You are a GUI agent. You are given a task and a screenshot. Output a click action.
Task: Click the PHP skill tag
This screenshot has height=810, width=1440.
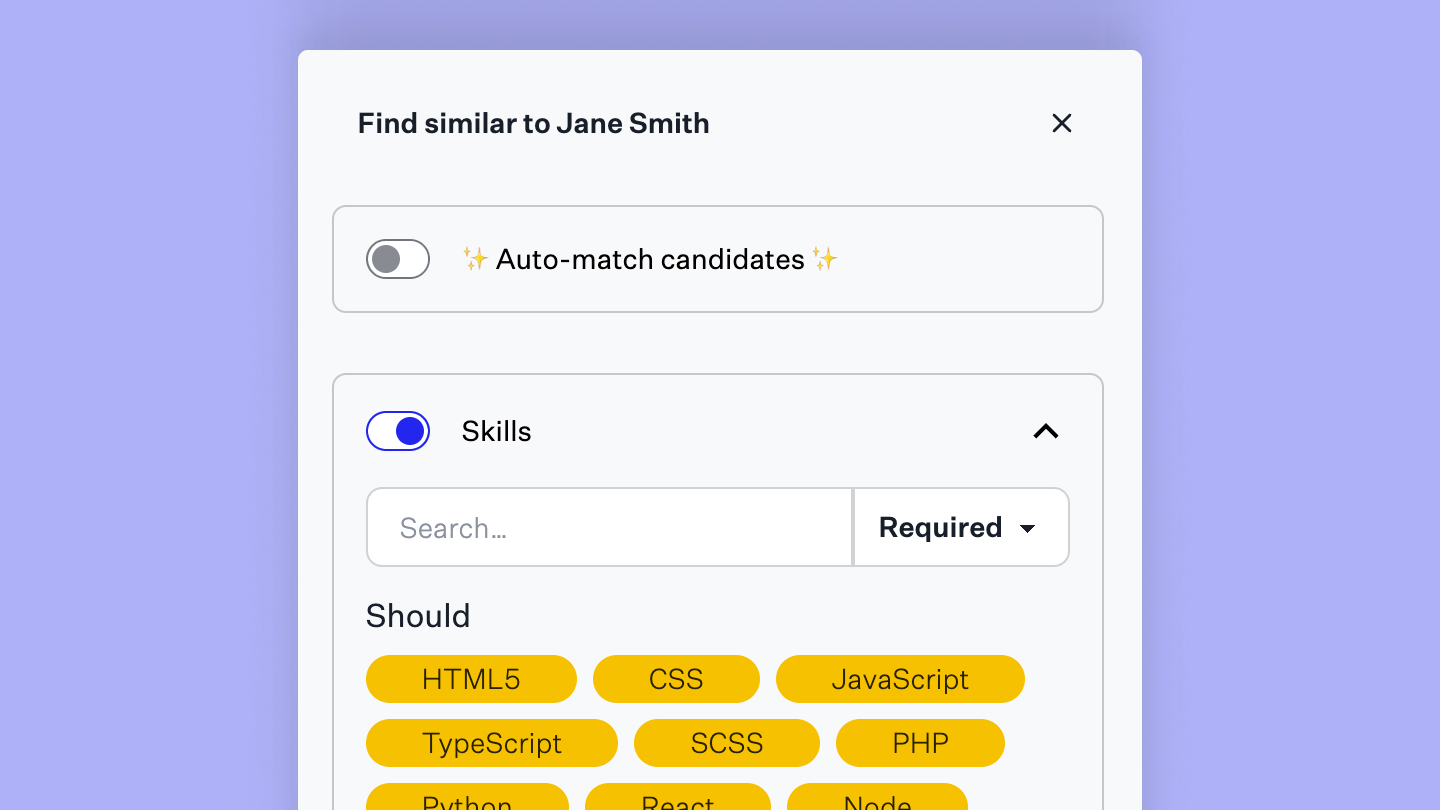click(x=920, y=743)
